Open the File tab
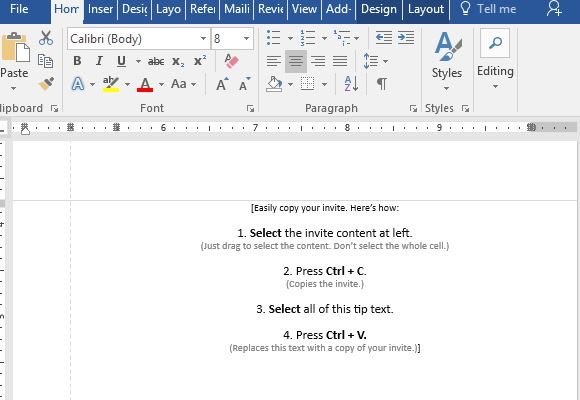The width and height of the screenshot is (580, 400). click(x=19, y=9)
